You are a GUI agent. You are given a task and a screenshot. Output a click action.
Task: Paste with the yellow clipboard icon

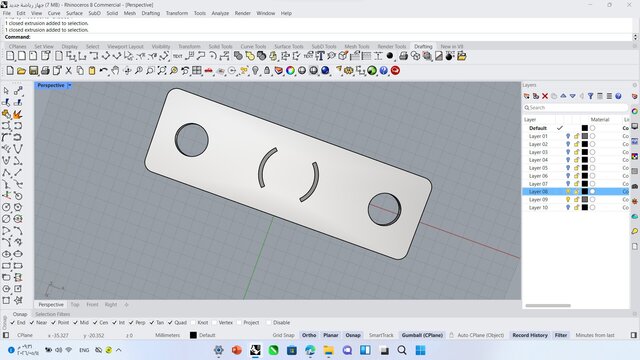pos(92,71)
